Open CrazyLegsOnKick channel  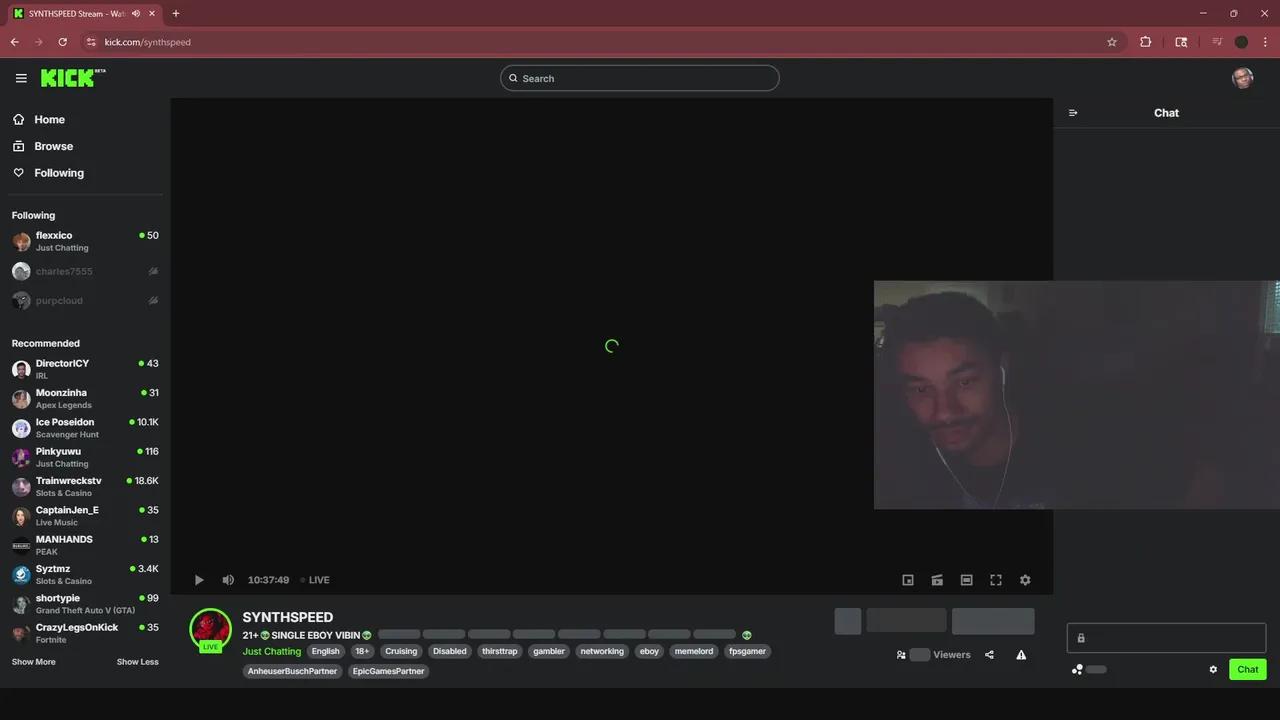[86, 633]
